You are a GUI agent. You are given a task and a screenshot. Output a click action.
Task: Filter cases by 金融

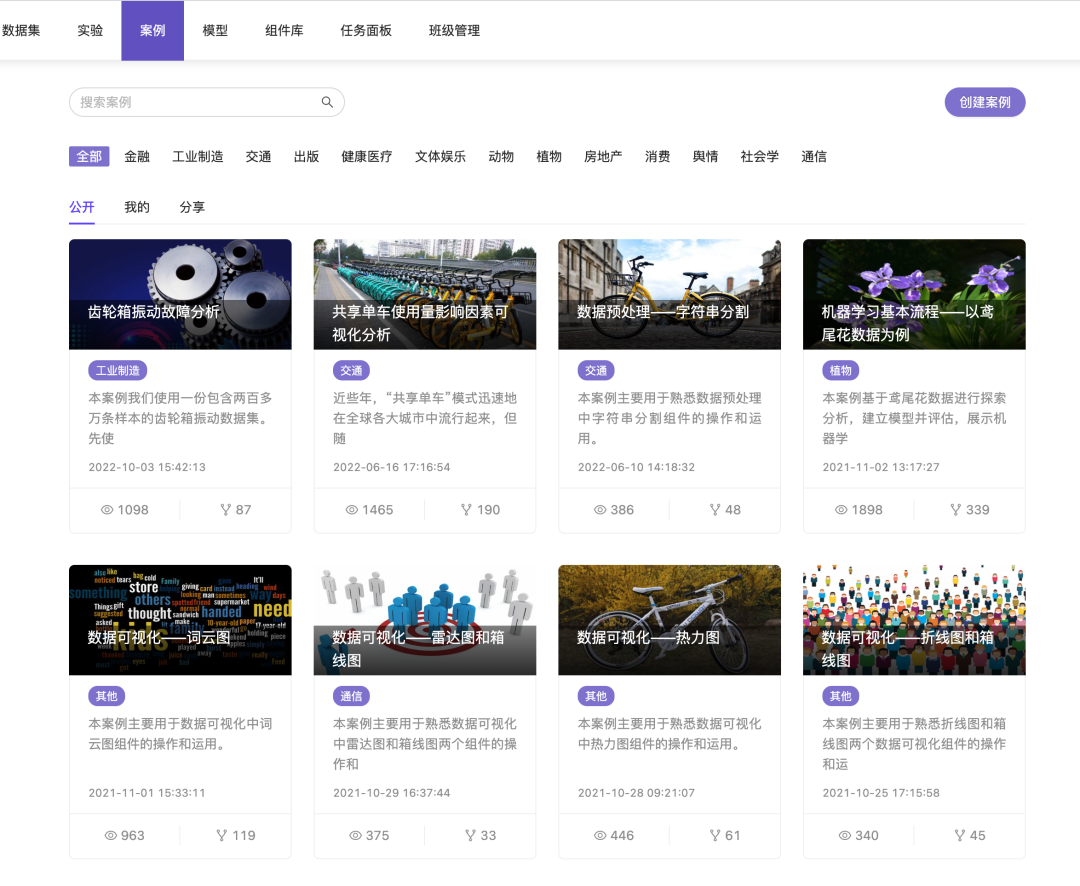pyautogui.click(x=137, y=156)
